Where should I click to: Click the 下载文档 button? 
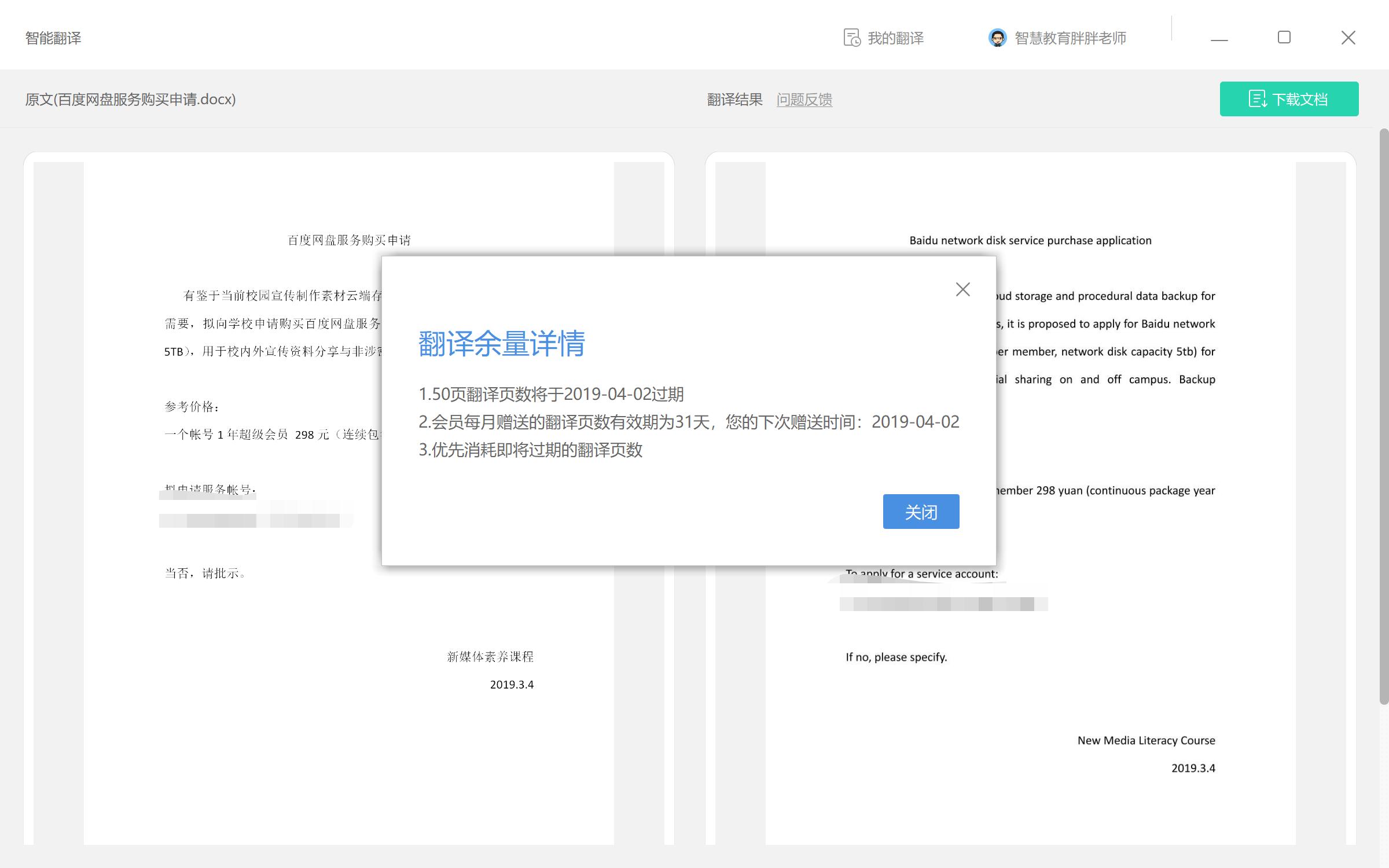tap(1289, 98)
